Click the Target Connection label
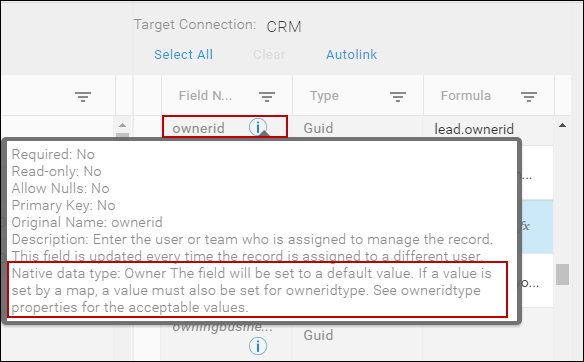 tap(195, 25)
